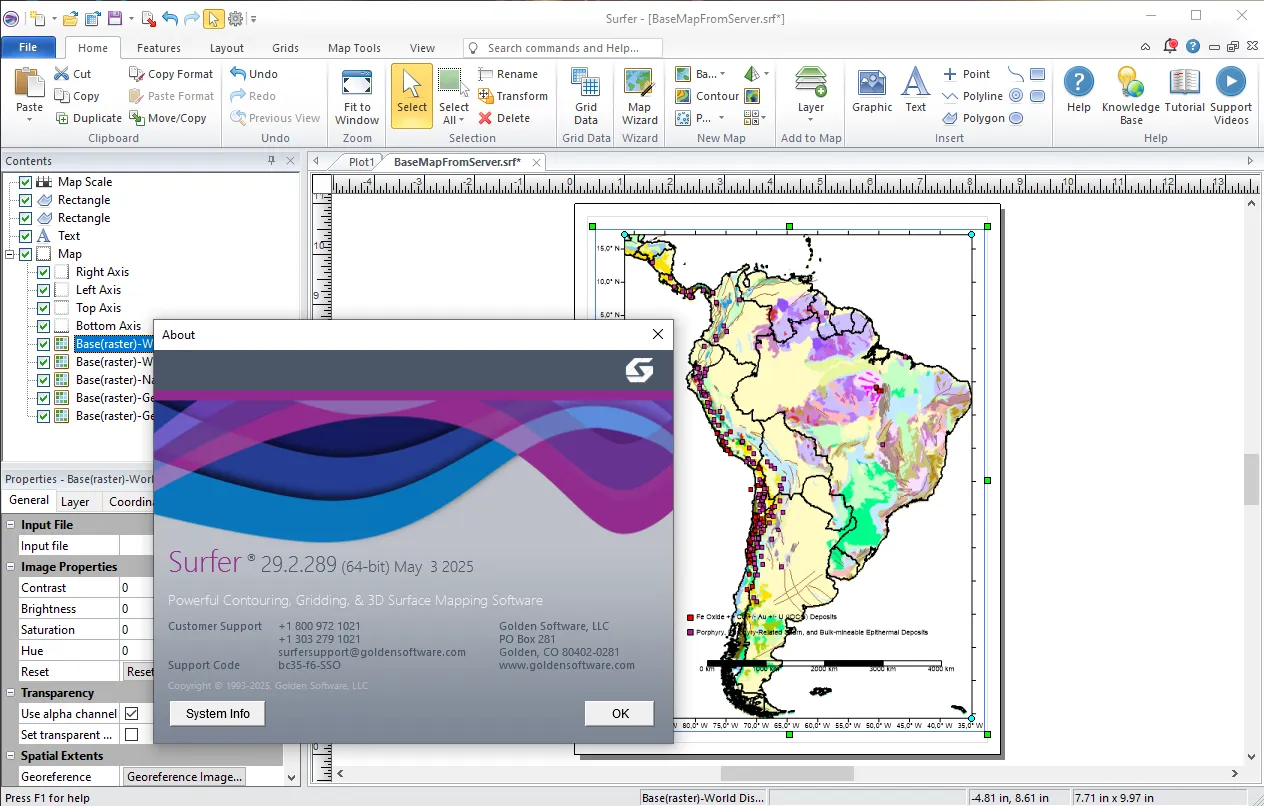
Task: Activate the Select arrow tool
Action: (412, 96)
